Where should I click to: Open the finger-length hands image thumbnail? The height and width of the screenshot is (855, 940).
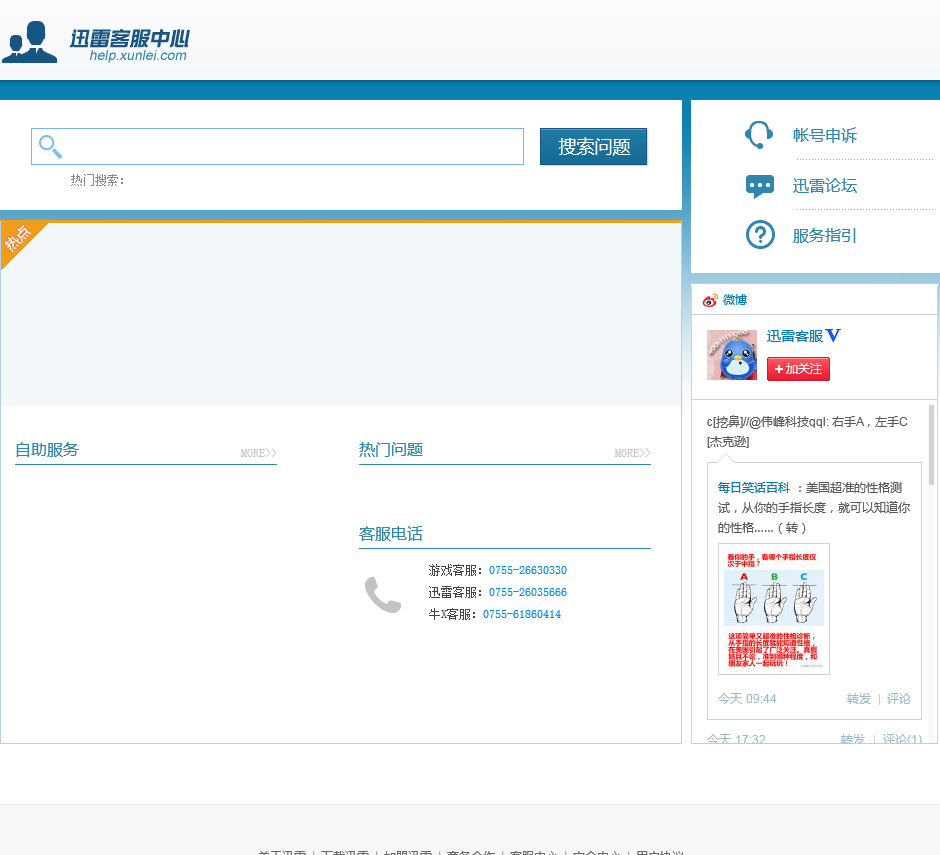(773, 609)
